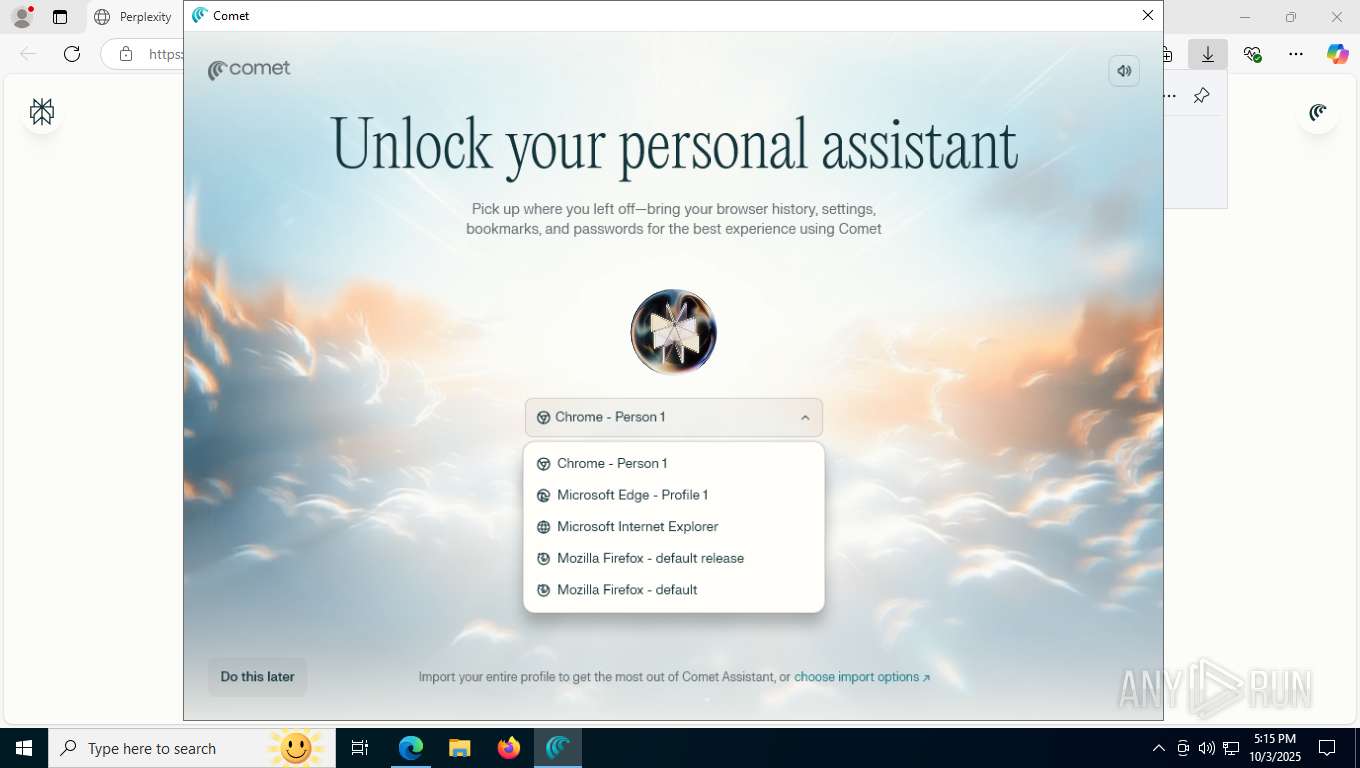Click the circular Perplexity avatar image
This screenshot has width=1360, height=768.
pyautogui.click(x=673, y=332)
